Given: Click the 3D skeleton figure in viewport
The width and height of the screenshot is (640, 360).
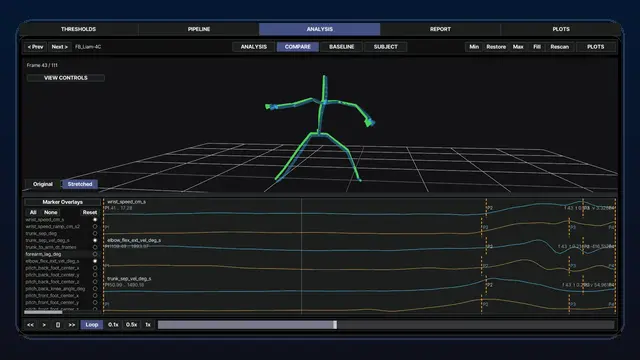Looking at the screenshot, I should (320, 127).
